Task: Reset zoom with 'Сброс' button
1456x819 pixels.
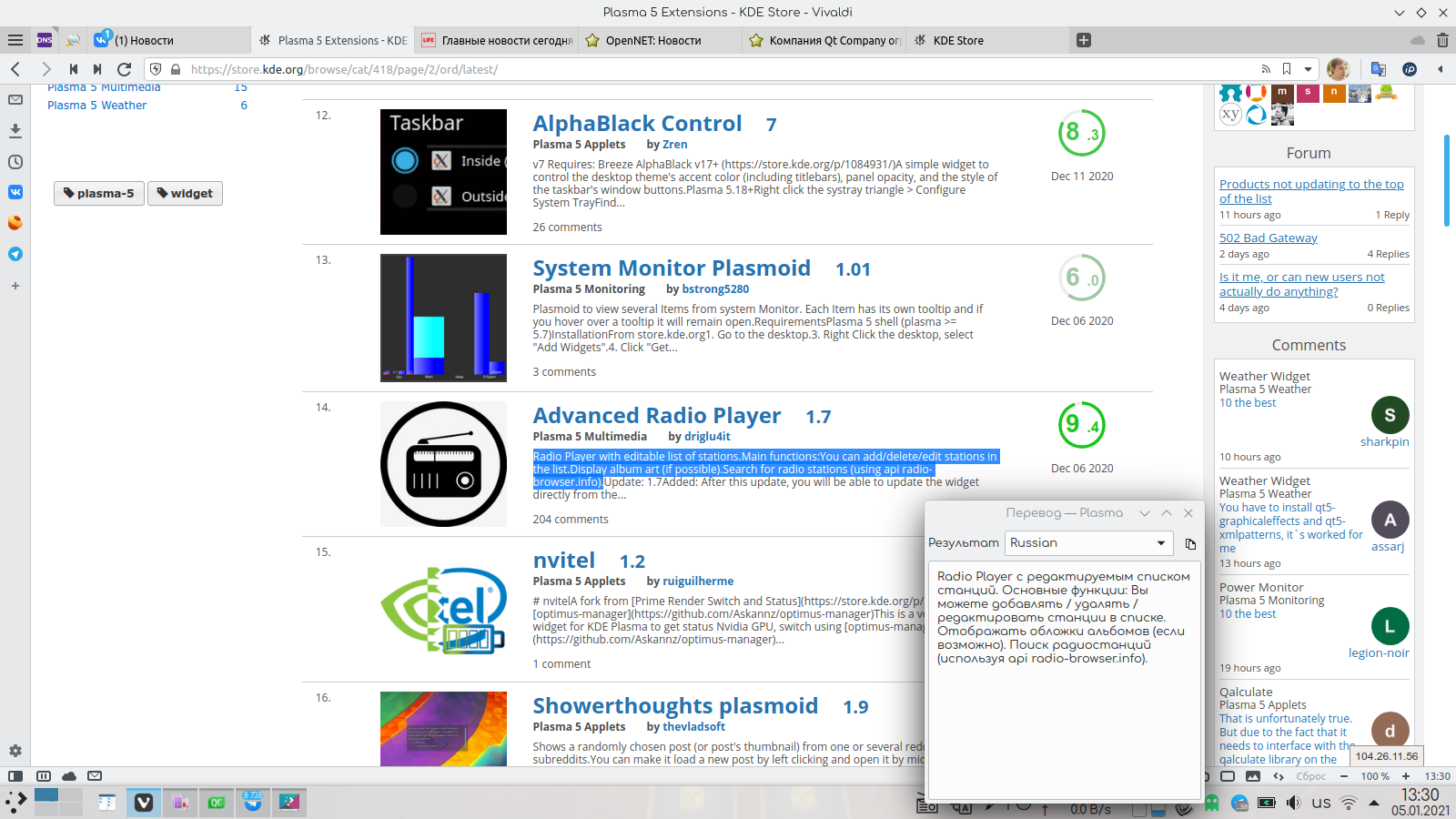Action: coord(1311,777)
